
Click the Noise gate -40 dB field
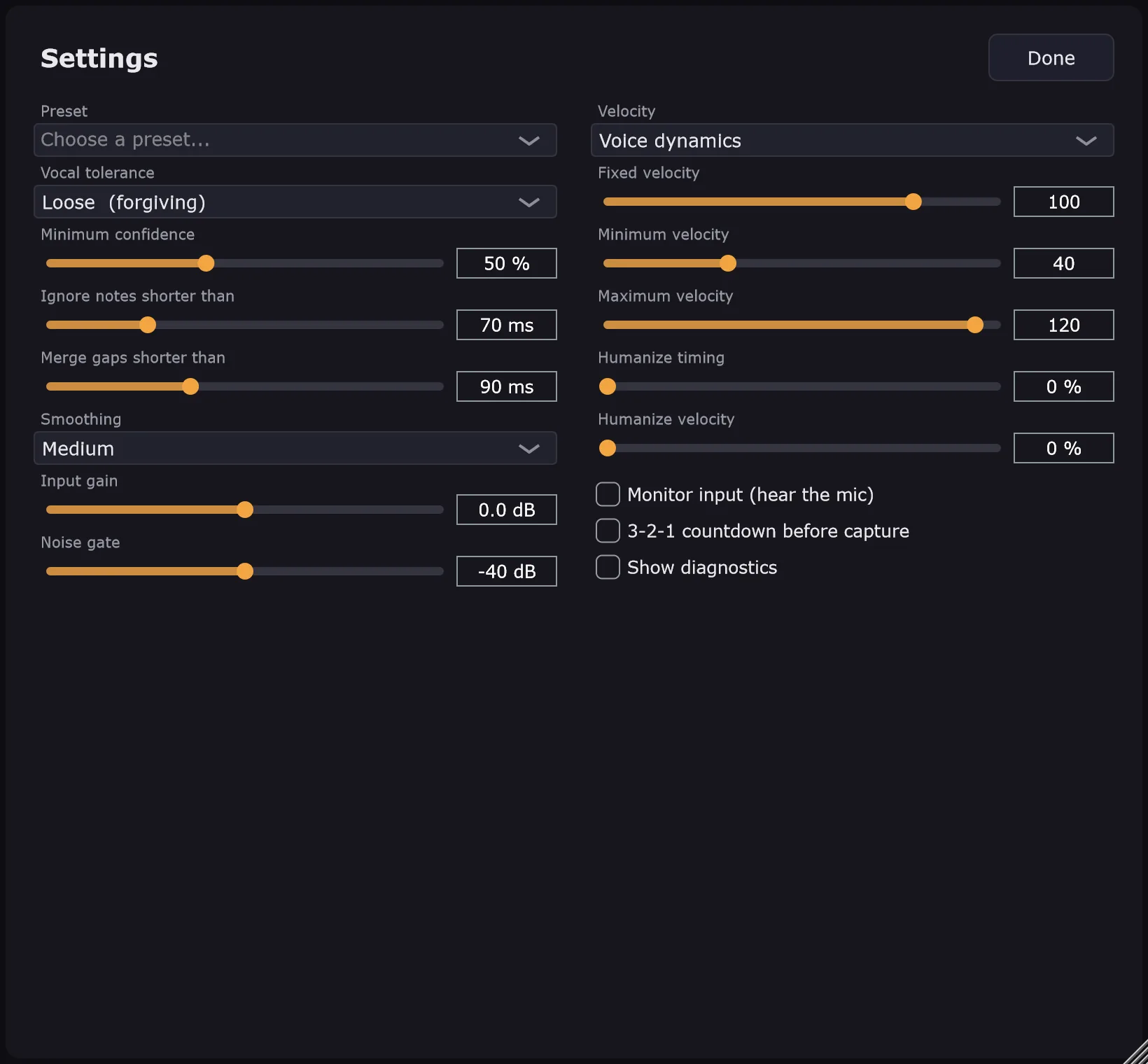pyautogui.click(x=507, y=571)
